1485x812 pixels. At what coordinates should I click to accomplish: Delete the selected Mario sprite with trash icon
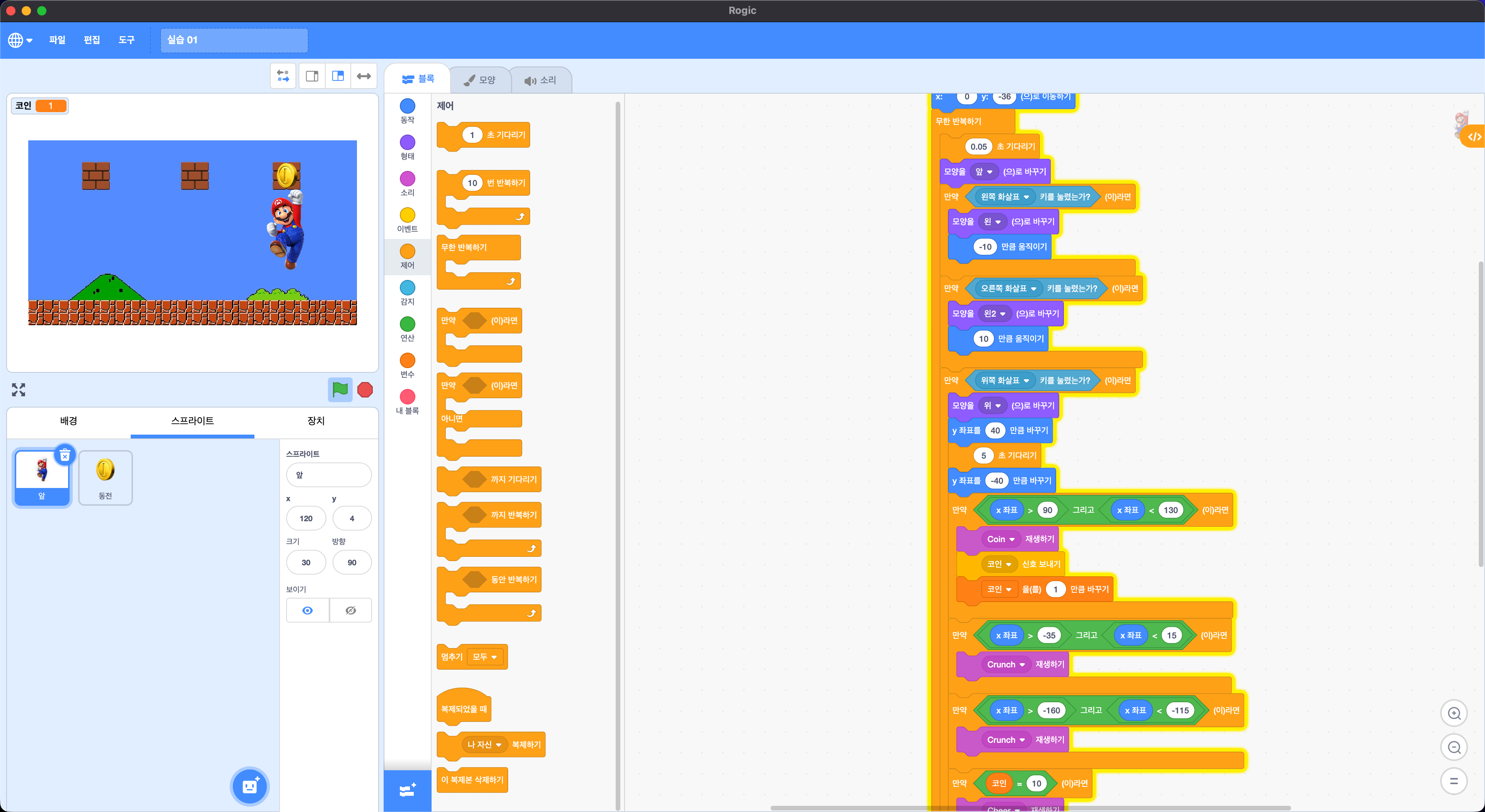(x=65, y=455)
